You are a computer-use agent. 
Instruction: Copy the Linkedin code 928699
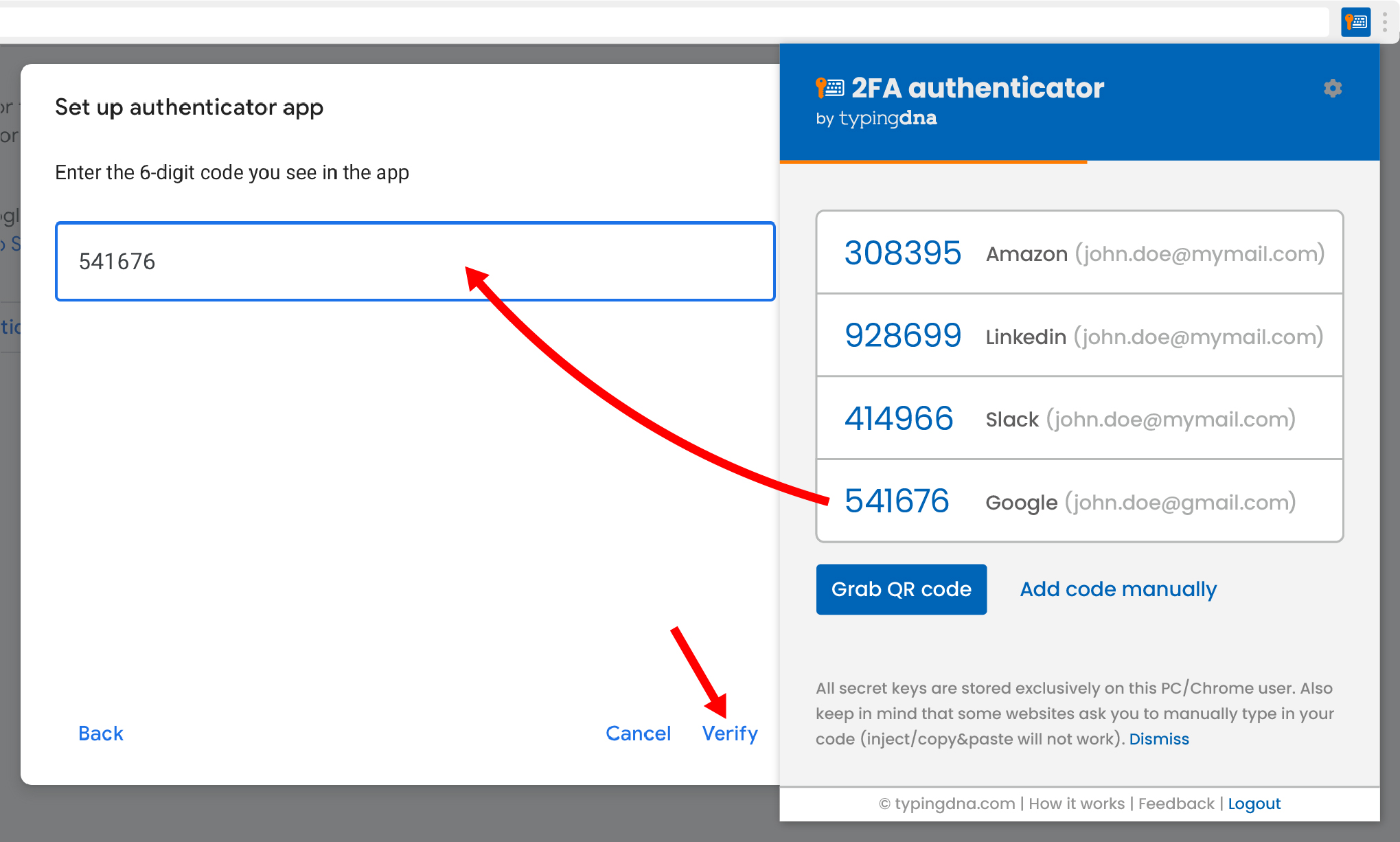902,336
